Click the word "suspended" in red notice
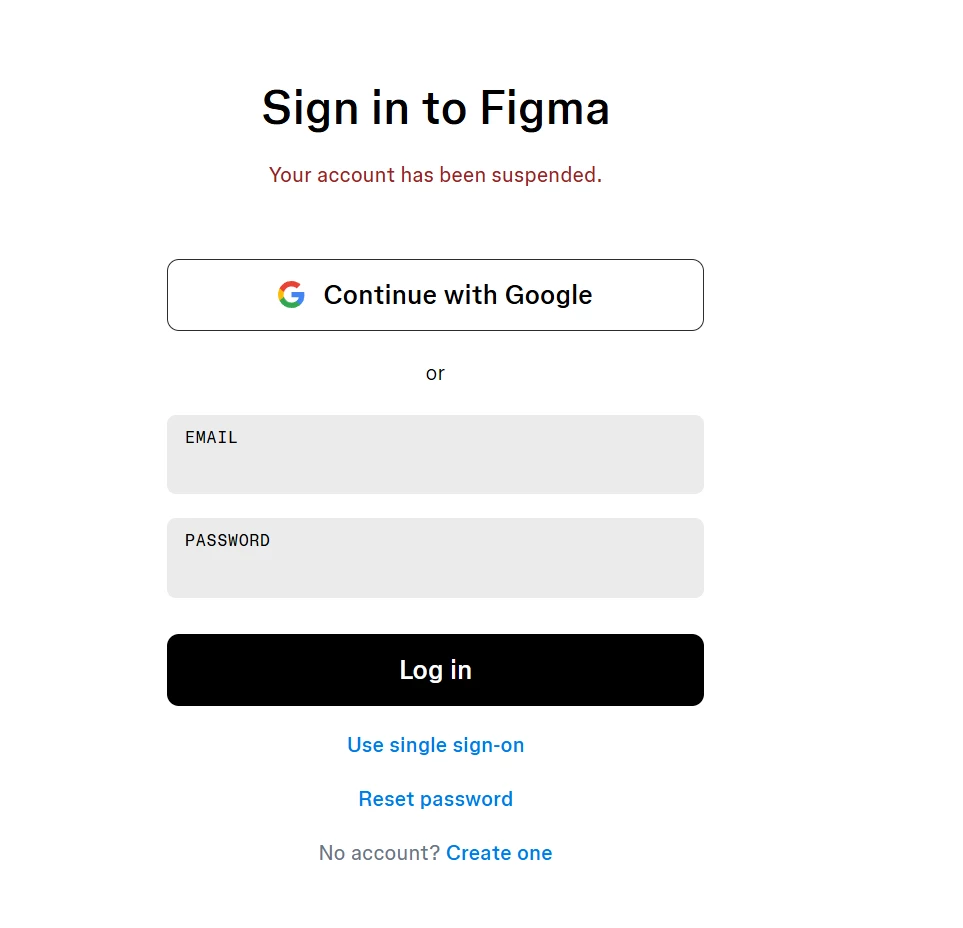The image size is (963, 928). pos(544,176)
